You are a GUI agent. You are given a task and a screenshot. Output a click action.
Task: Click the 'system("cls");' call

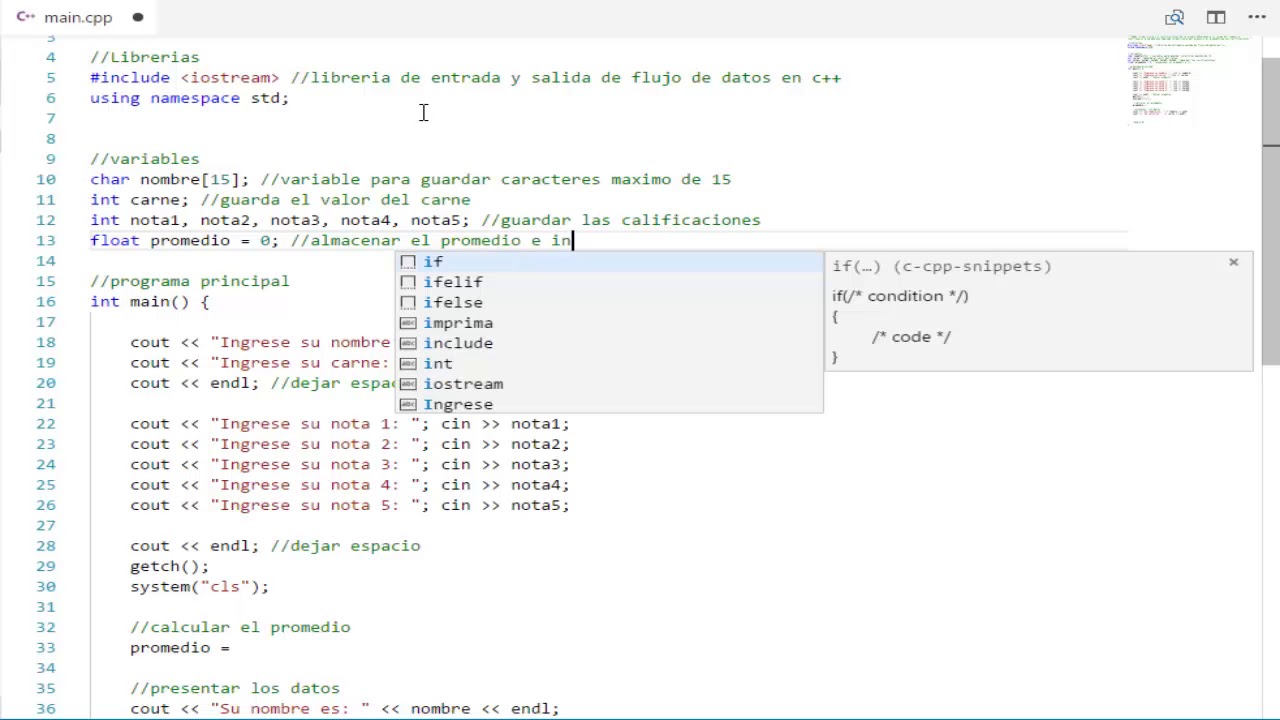point(200,586)
